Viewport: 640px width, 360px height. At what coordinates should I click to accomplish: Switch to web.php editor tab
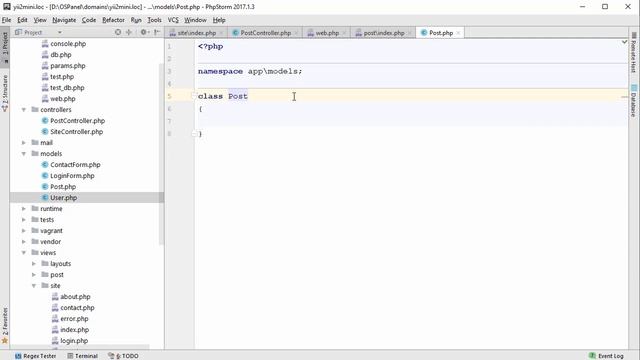[x=327, y=33]
